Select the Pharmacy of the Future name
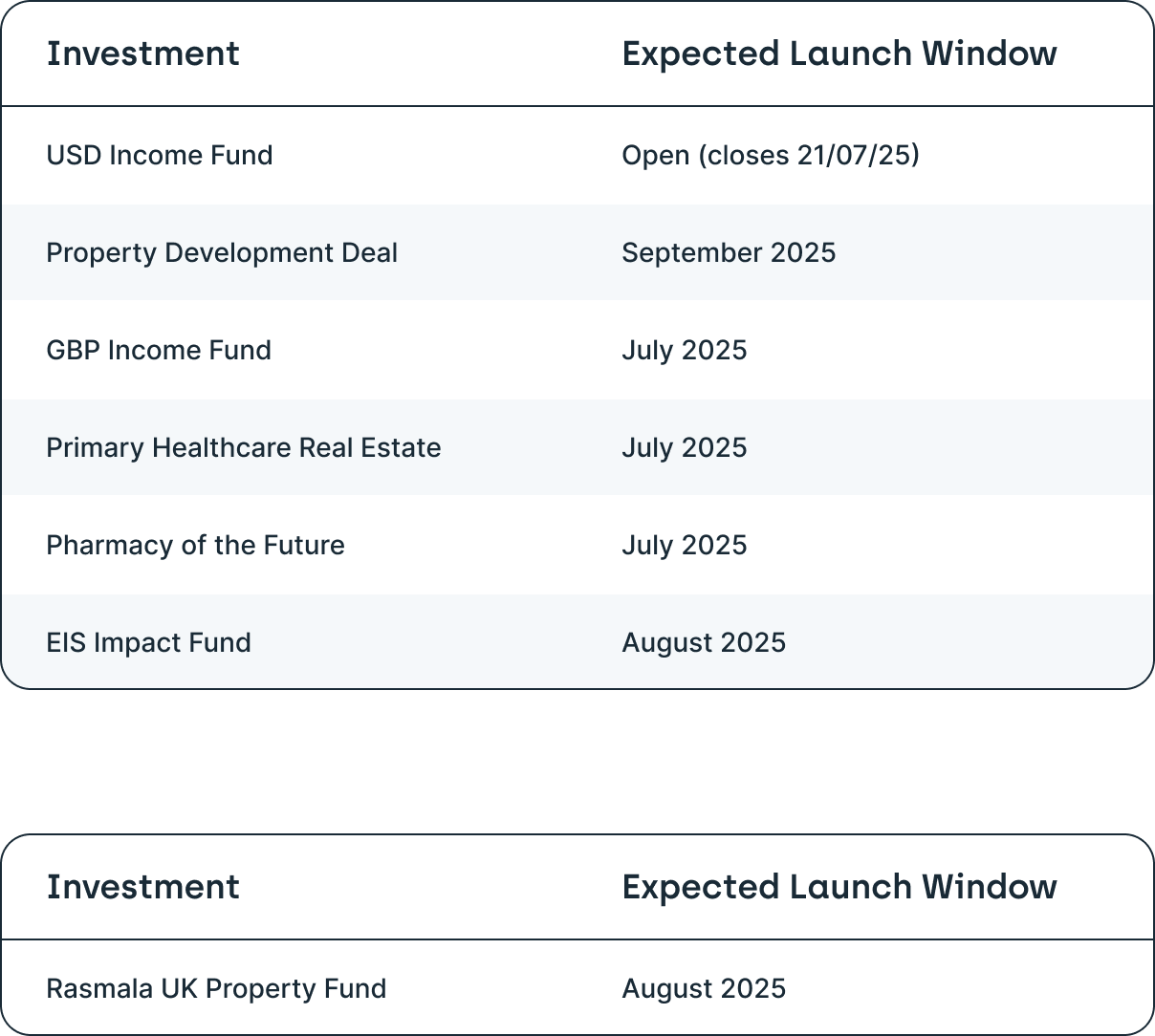 [x=195, y=545]
